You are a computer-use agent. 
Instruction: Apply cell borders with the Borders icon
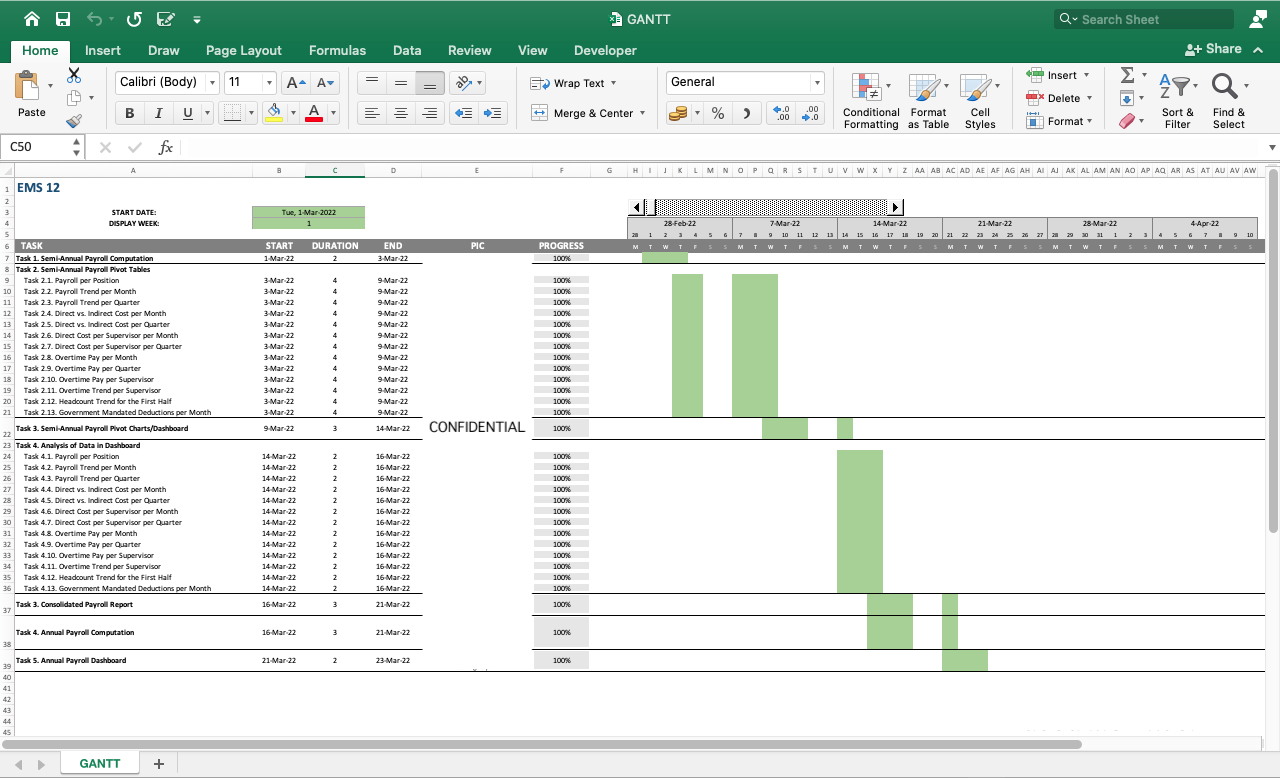click(x=232, y=114)
